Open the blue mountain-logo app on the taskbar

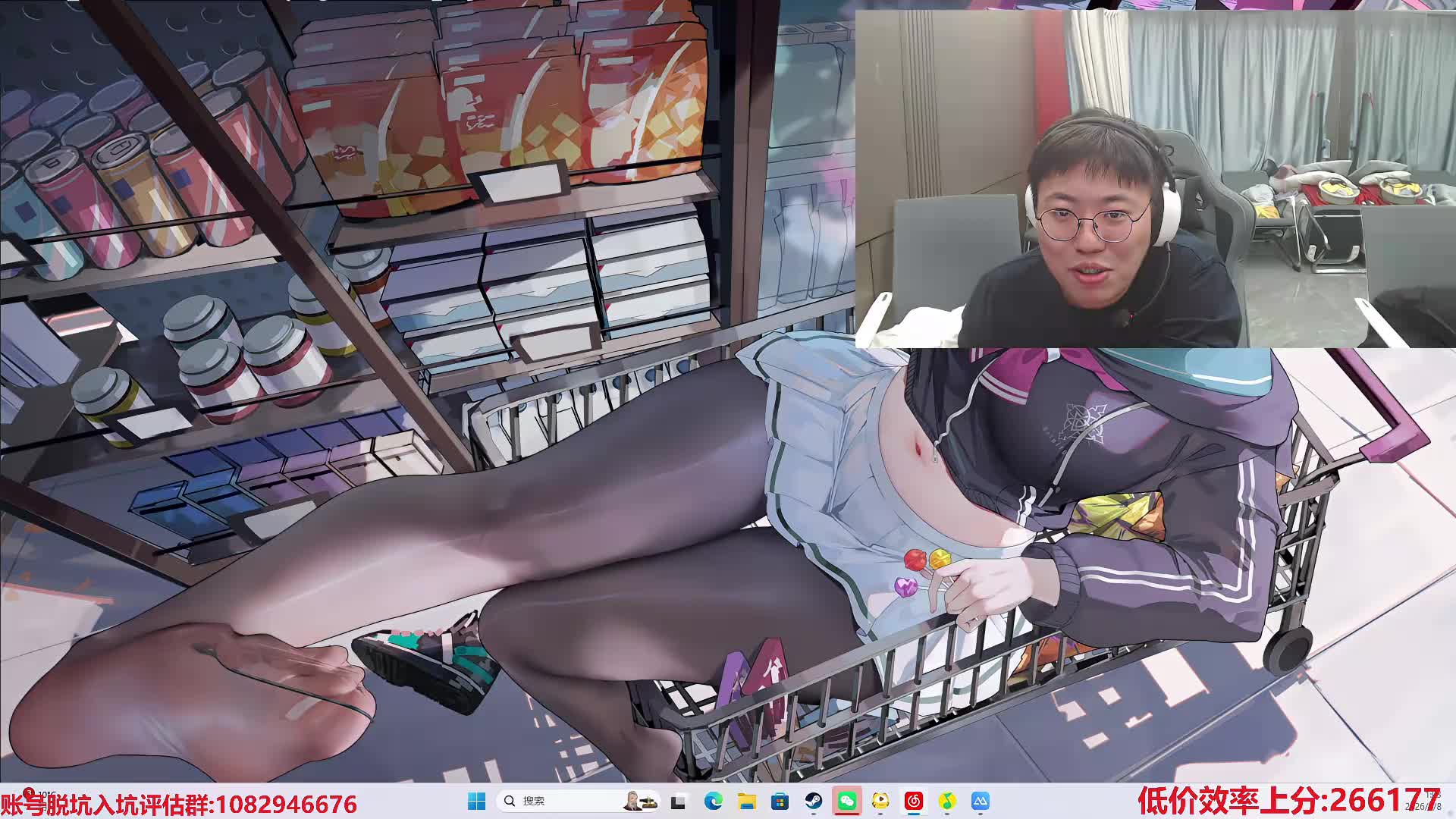tap(981, 801)
